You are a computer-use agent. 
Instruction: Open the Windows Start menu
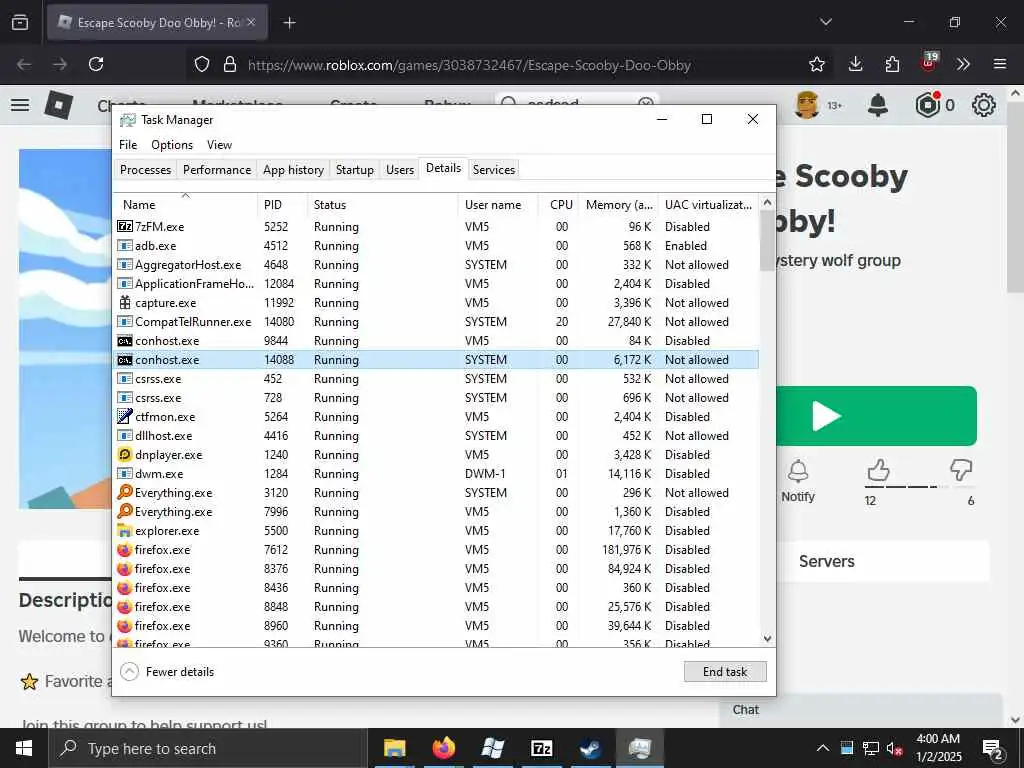tap(24, 748)
